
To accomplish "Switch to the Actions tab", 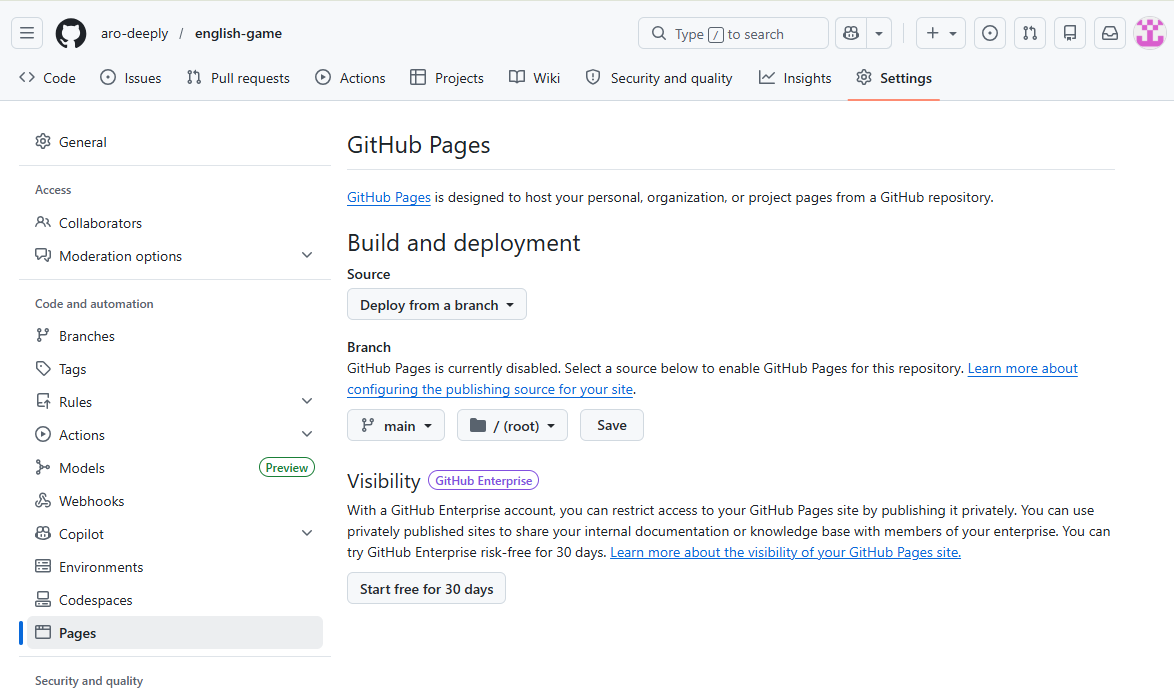I will pyautogui.click(x=350, y=78).
